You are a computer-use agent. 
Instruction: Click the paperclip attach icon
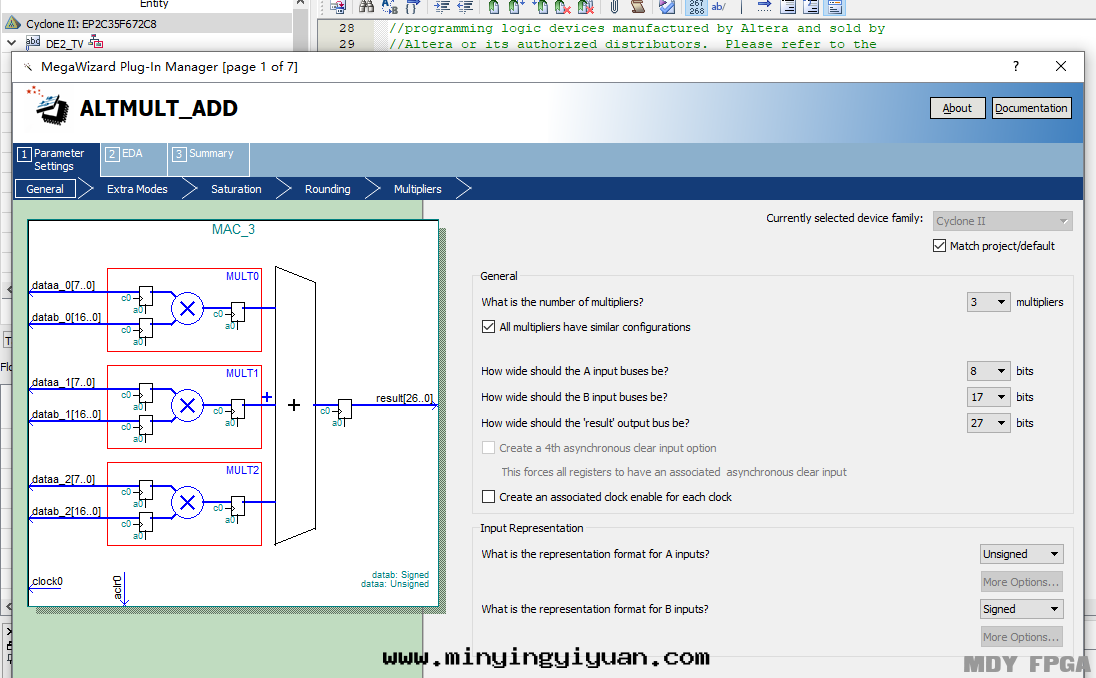pos(614,7)
